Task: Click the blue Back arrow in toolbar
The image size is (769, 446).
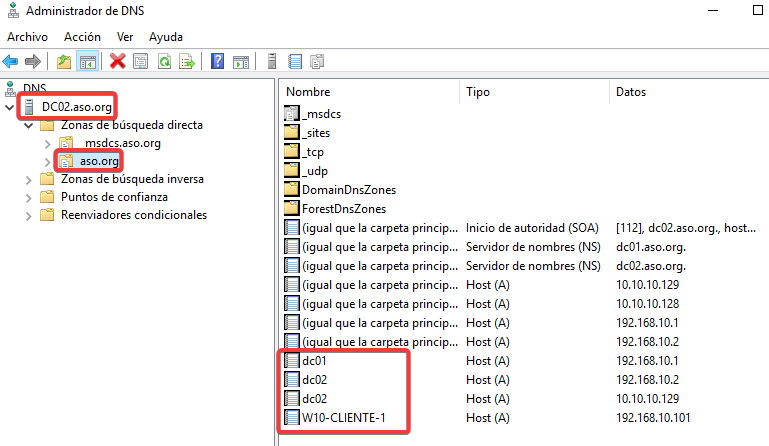Action: point(11,61)
